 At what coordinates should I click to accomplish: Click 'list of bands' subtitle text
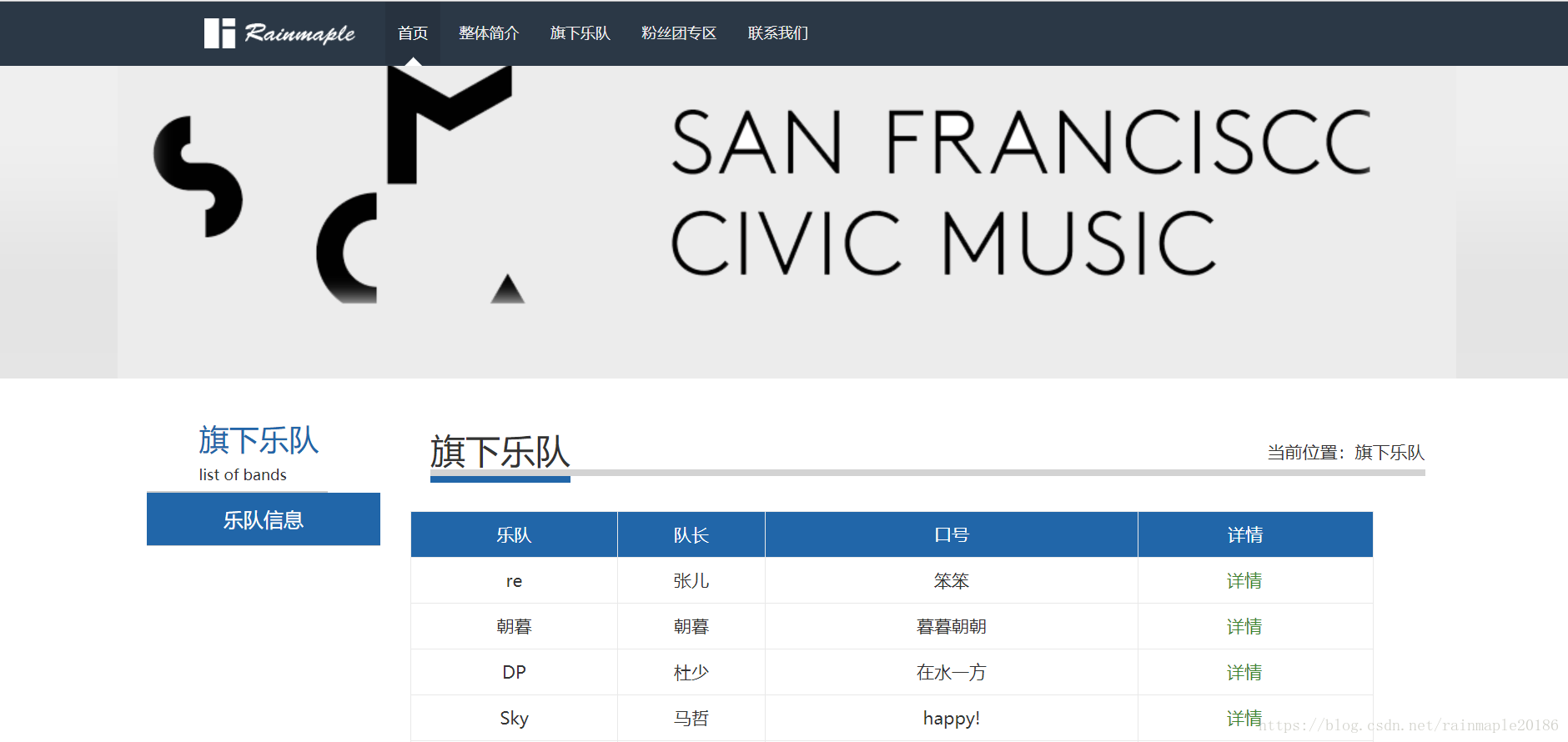(243, 474)
